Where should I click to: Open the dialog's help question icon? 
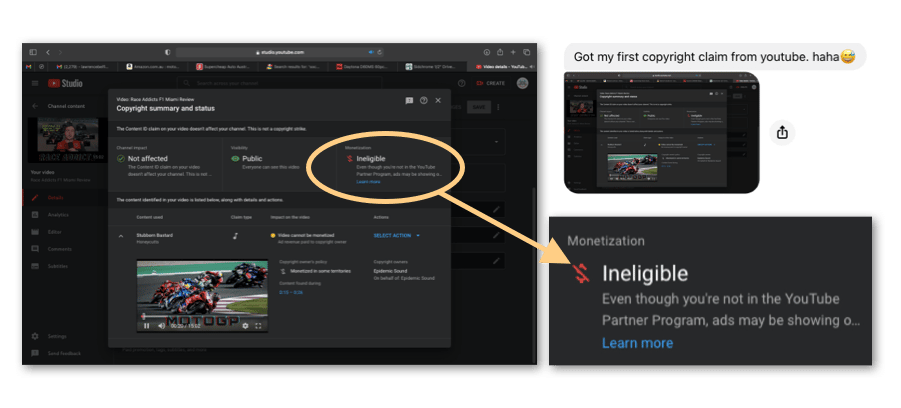423,101
